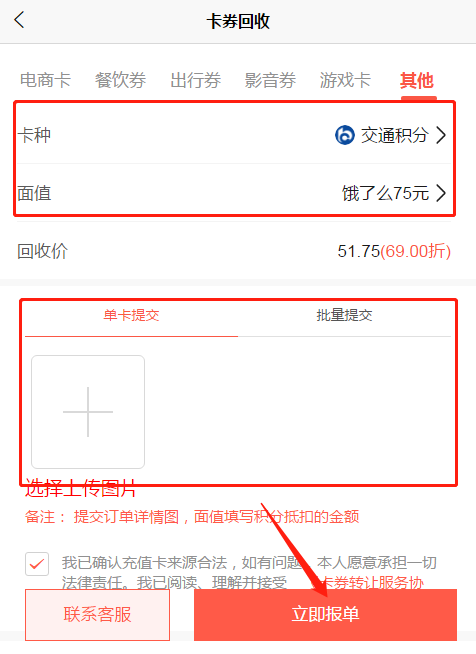The width and height of the screenshot is (476, 654).
Task: Click the 联系客服 contact support button
Action: pyautogui.click(x=97, y=614)
